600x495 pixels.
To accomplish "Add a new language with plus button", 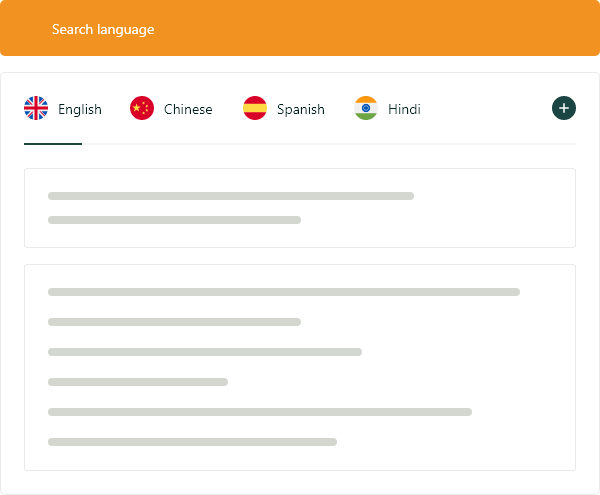I will click(564, 108).
